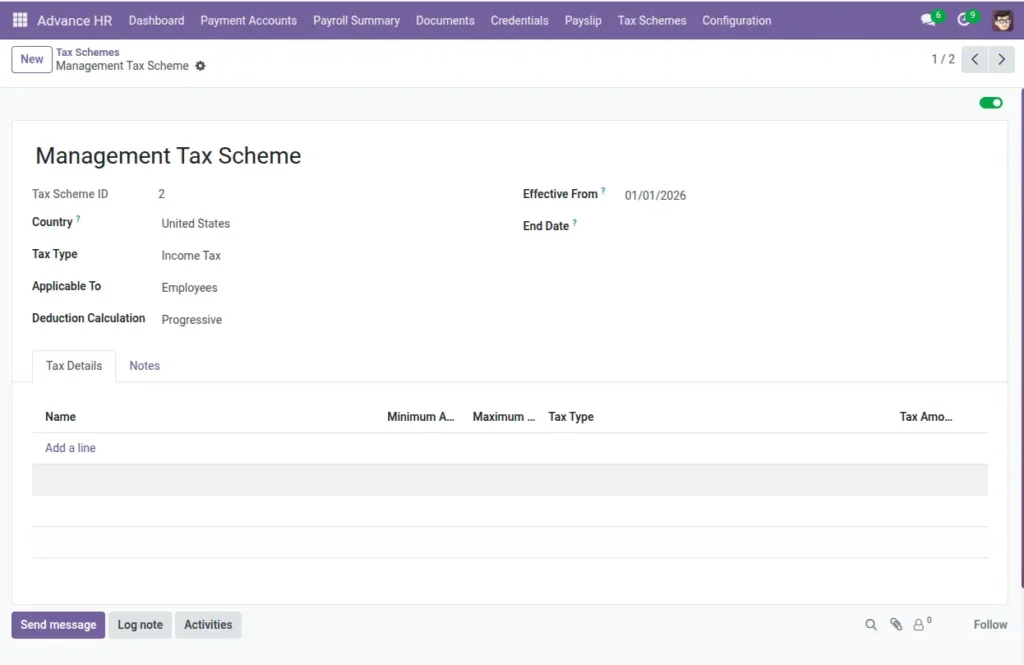This screenshot has height=665, width=1024.
Task: Open the gear actions menu beside Management Tax Scheme
Action: pos(200,66)
